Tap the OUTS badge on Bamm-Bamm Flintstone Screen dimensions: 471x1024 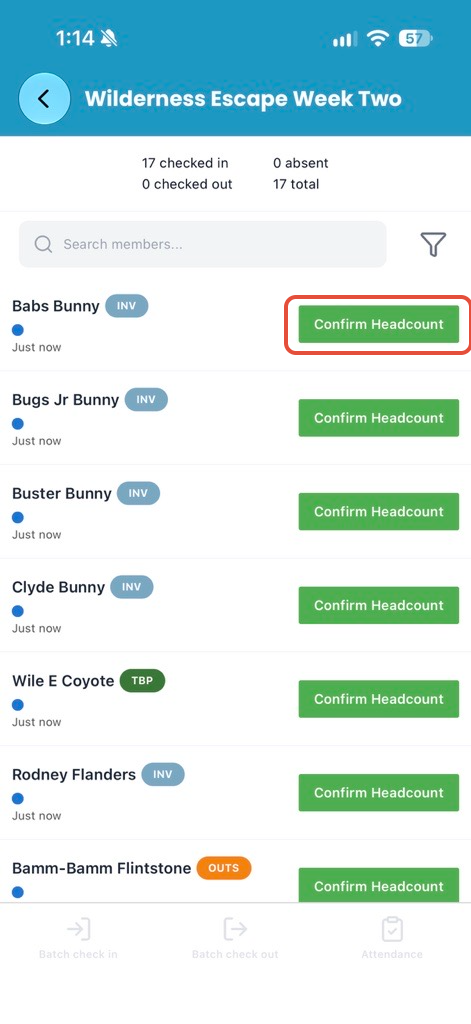click(224, 868)
